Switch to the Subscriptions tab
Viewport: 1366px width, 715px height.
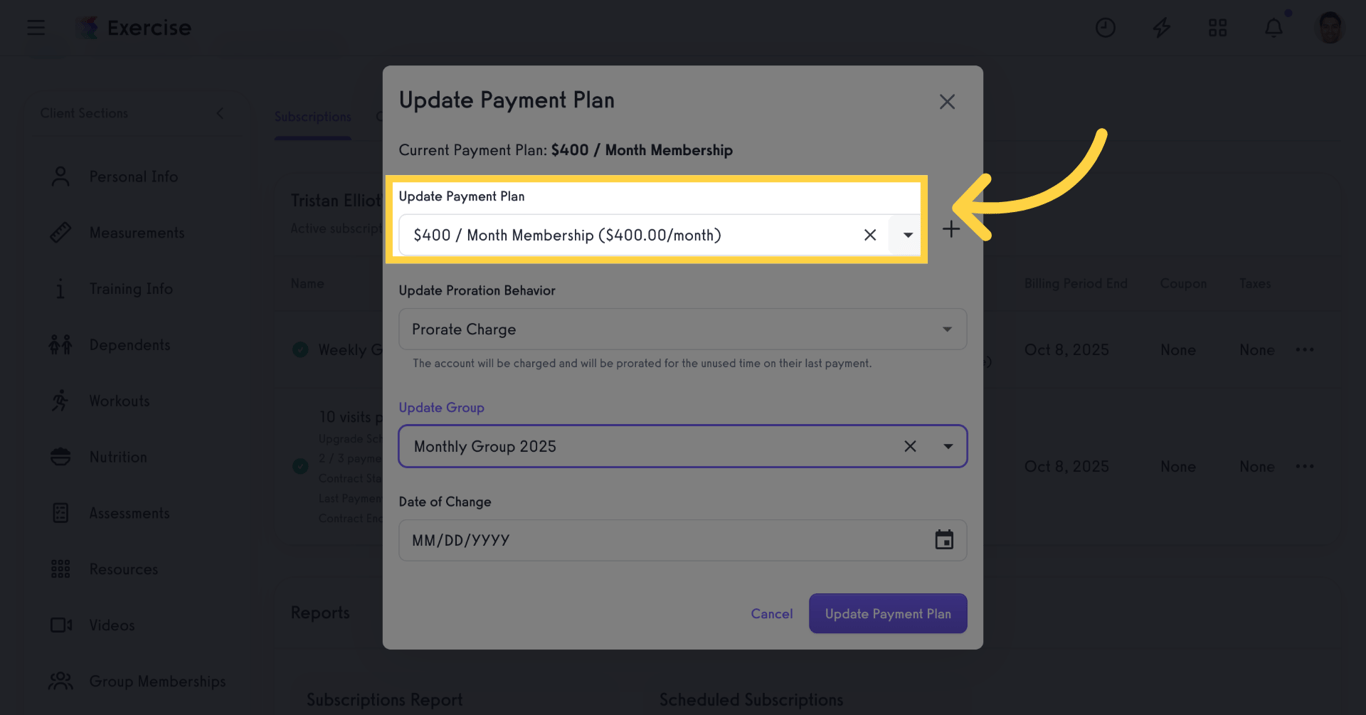(x=312, y=117)
